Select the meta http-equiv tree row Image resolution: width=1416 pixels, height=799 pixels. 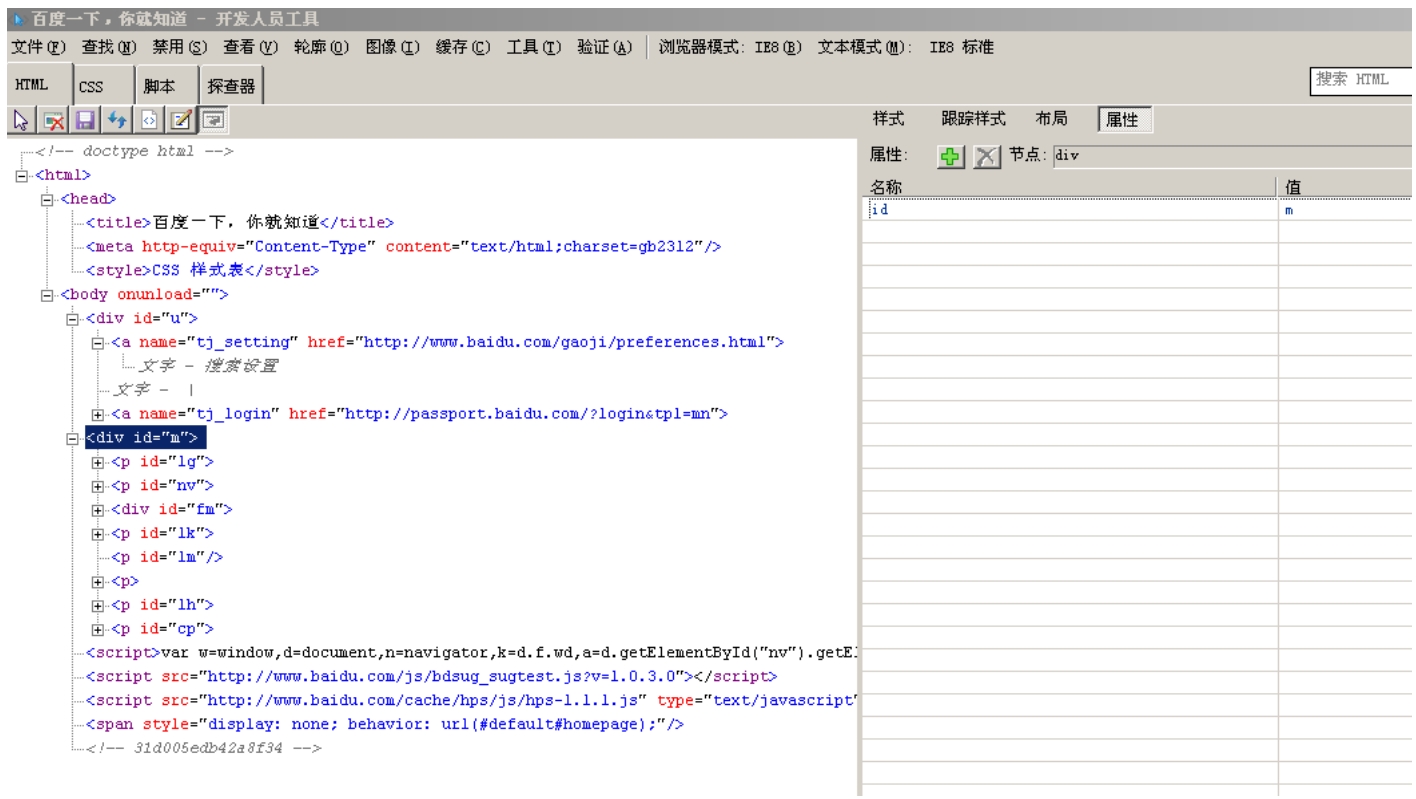click(x=404, y=246)
